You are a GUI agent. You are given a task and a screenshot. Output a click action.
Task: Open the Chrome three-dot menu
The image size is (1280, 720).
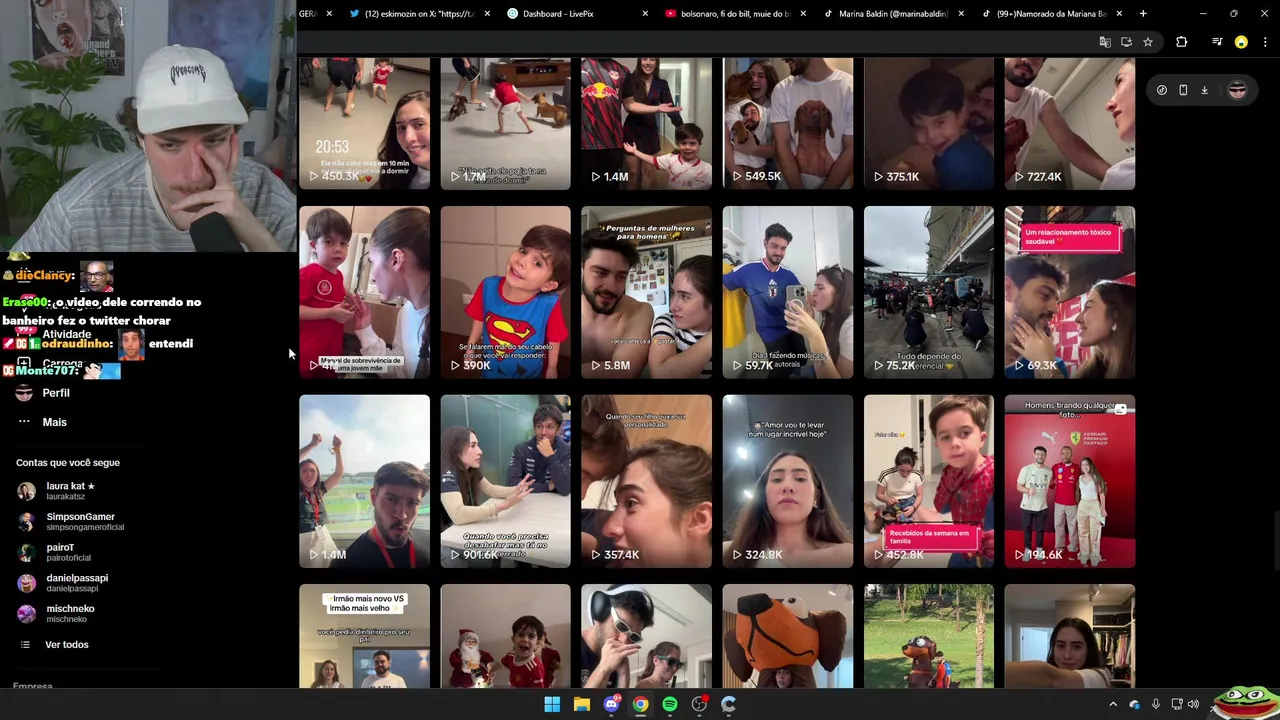tap(1265, 42)
